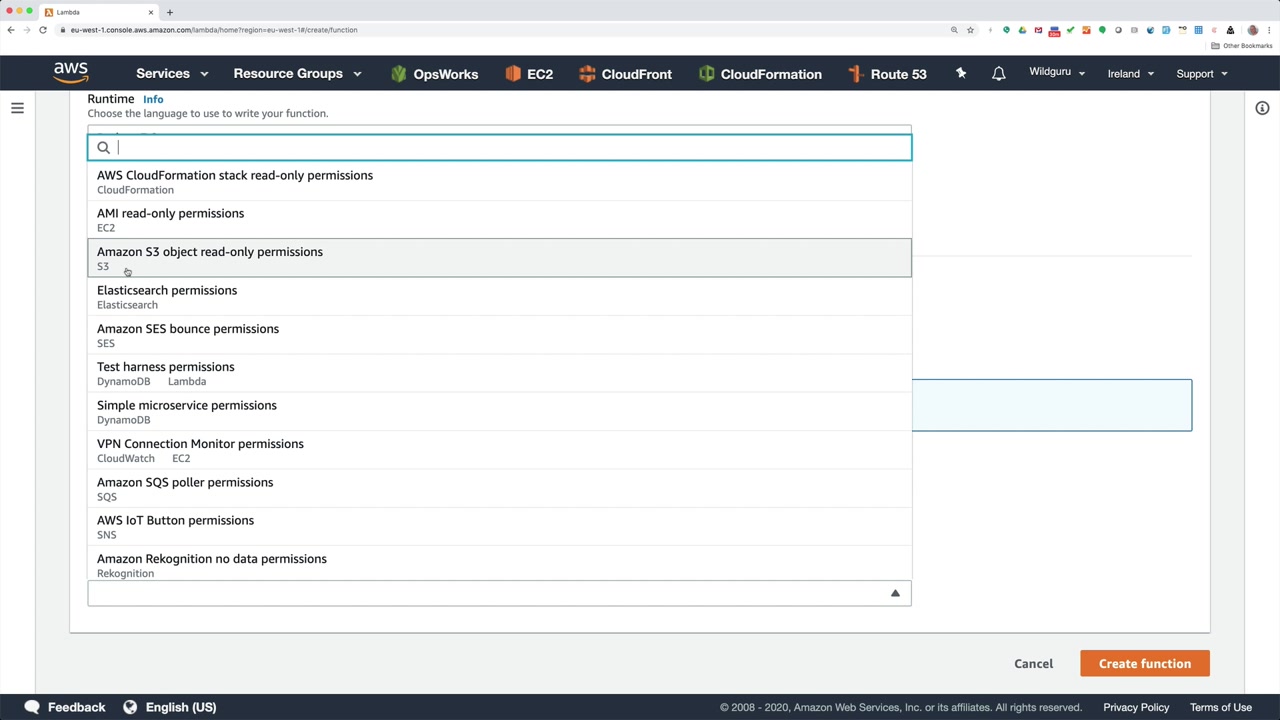The height and width of the screenshot is (720, 1280).
Task: Open the notifications bell
Action: (x=998, y=74)
